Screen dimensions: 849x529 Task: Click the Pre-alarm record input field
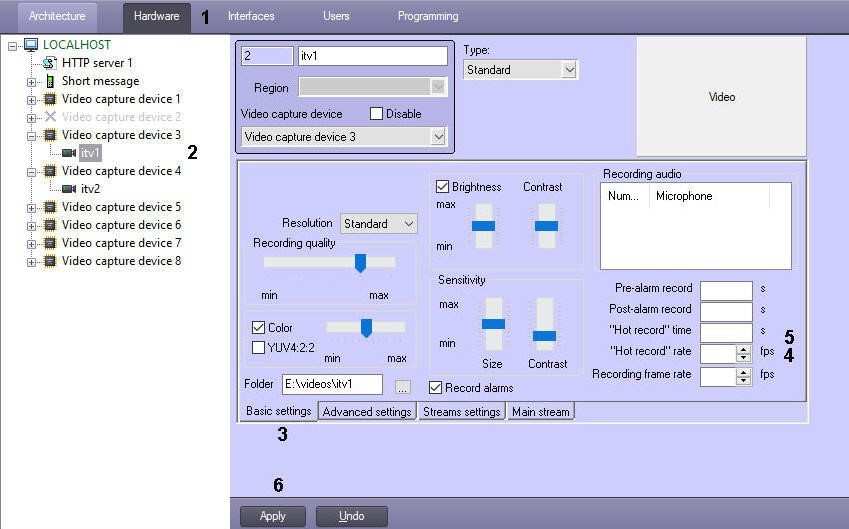726,290
